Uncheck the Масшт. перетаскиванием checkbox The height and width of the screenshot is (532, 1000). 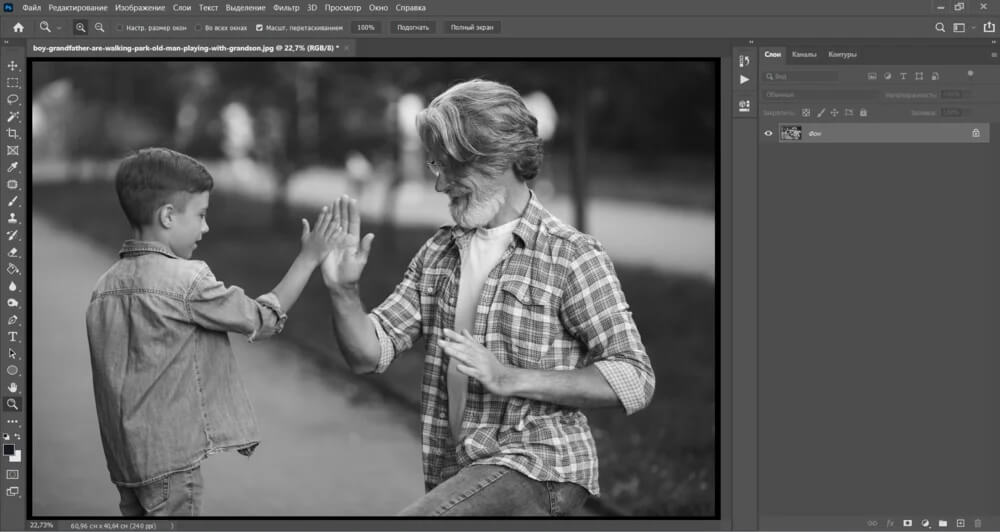click(260, 28)
